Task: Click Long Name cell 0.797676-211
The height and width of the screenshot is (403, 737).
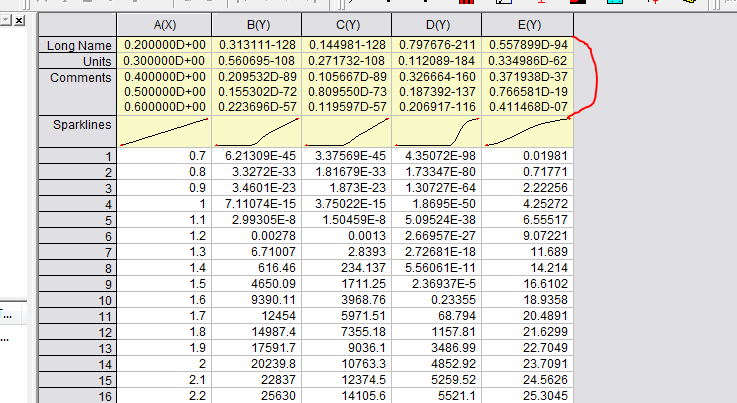Action: point(436,45)
